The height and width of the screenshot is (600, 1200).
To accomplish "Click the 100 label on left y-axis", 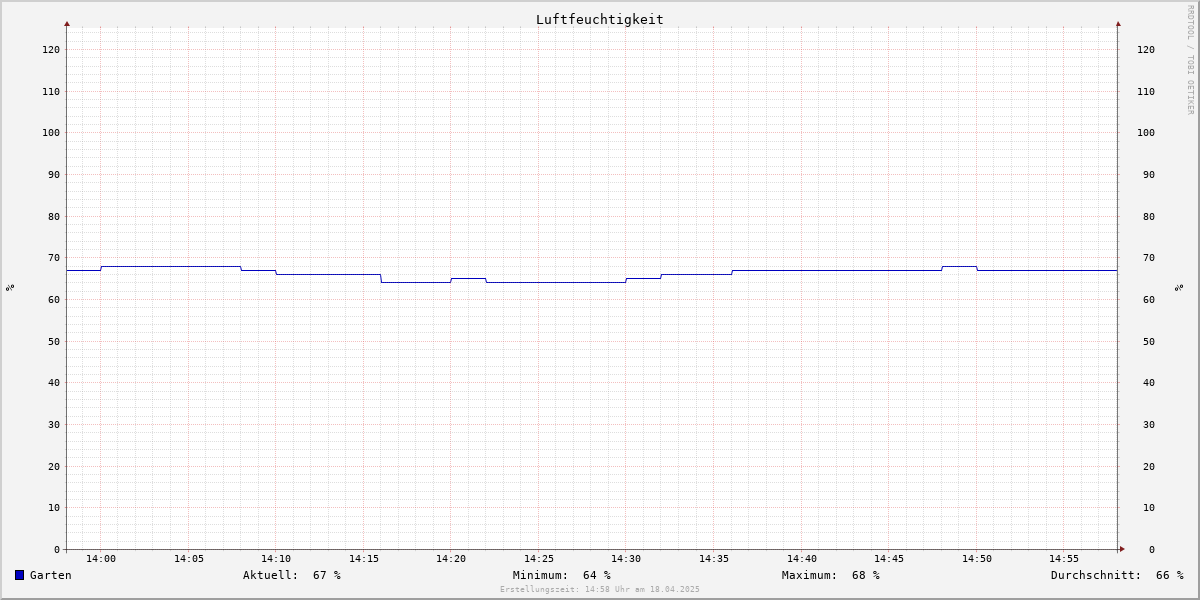I will pyautogui.click(x=51, y=132).
